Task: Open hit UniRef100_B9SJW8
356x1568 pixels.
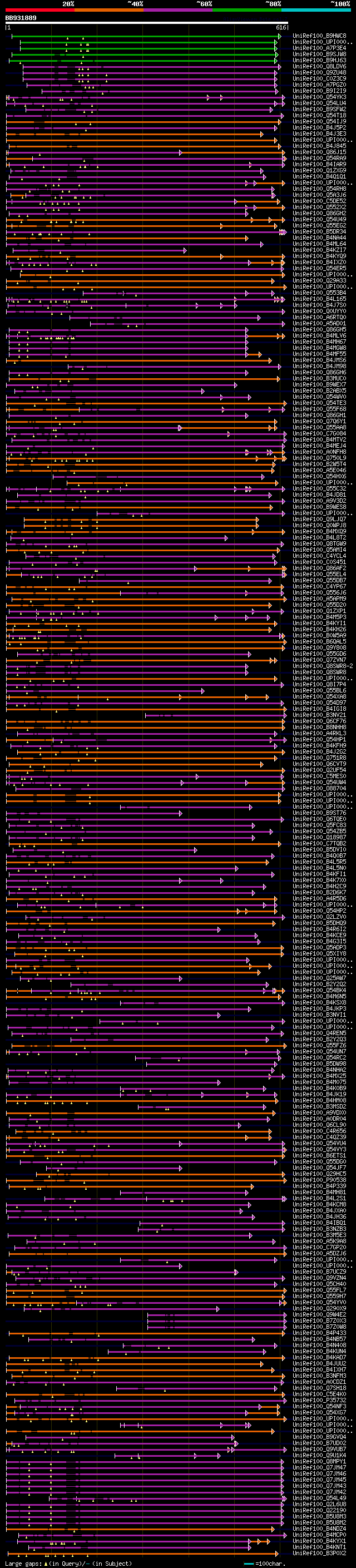Action: 319,54
